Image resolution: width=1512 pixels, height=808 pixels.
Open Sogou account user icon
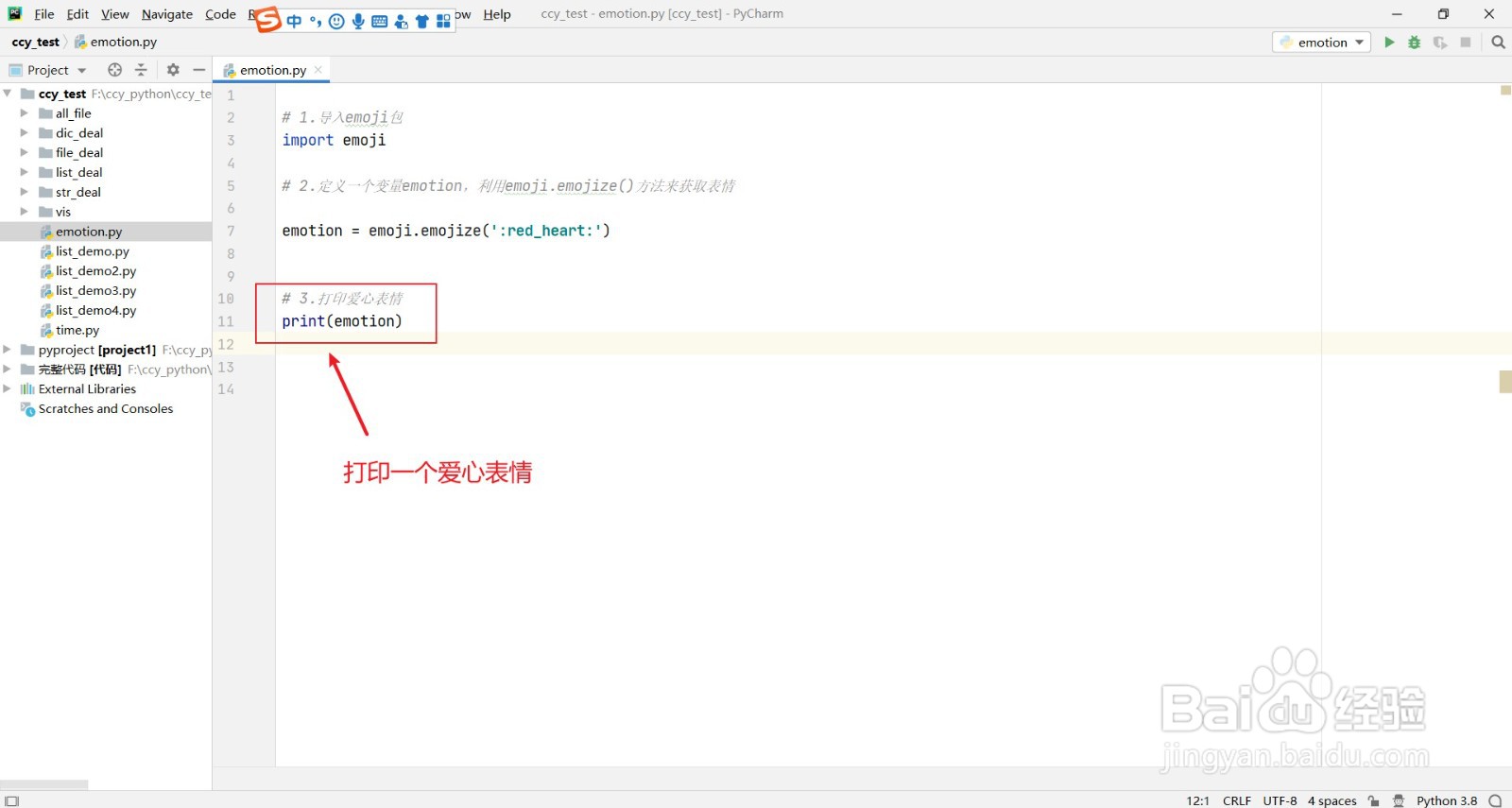click(x=401, y=21)
